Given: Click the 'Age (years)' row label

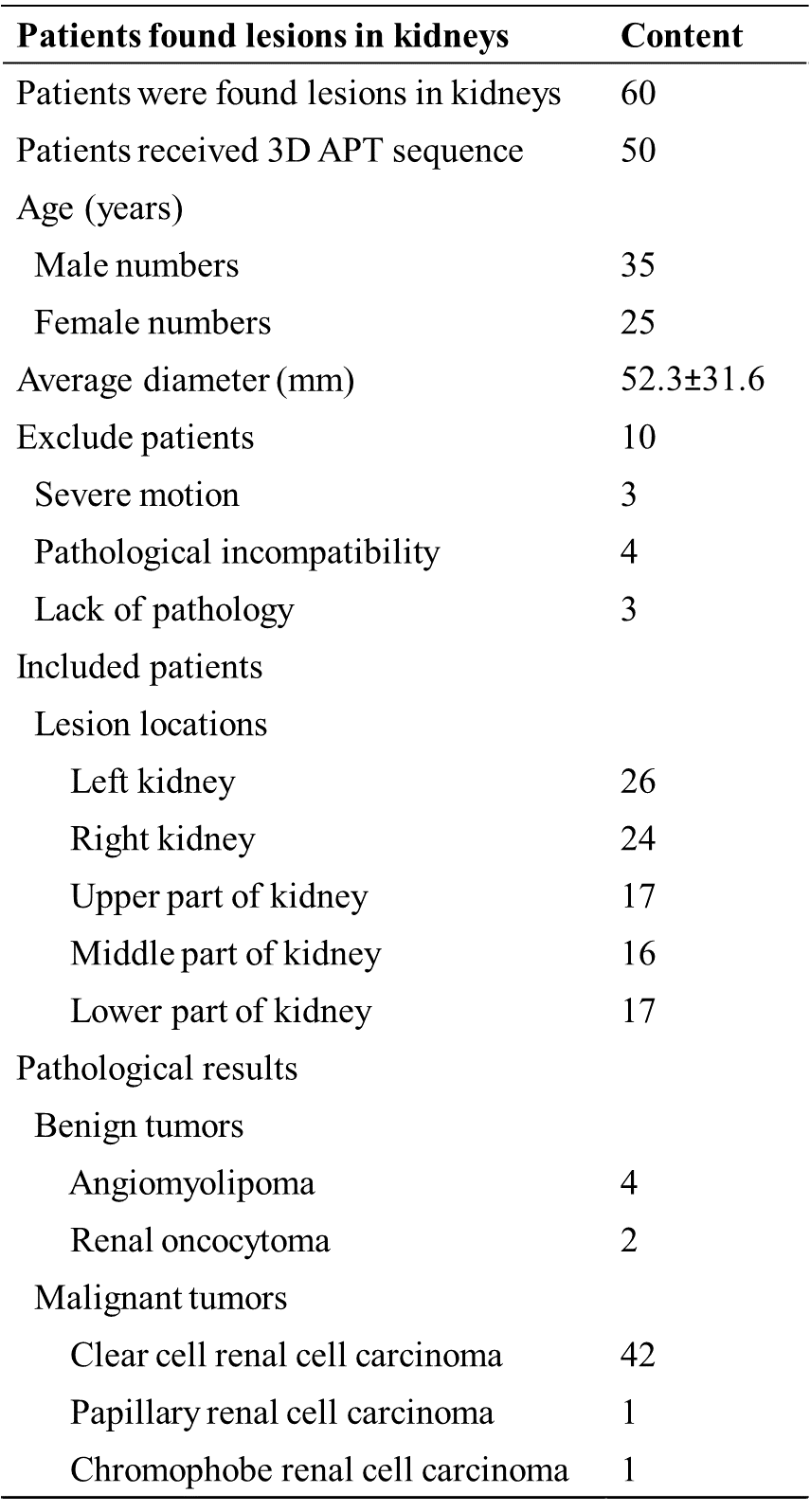Looking at the screenshot, I should (x=99, y=208).
